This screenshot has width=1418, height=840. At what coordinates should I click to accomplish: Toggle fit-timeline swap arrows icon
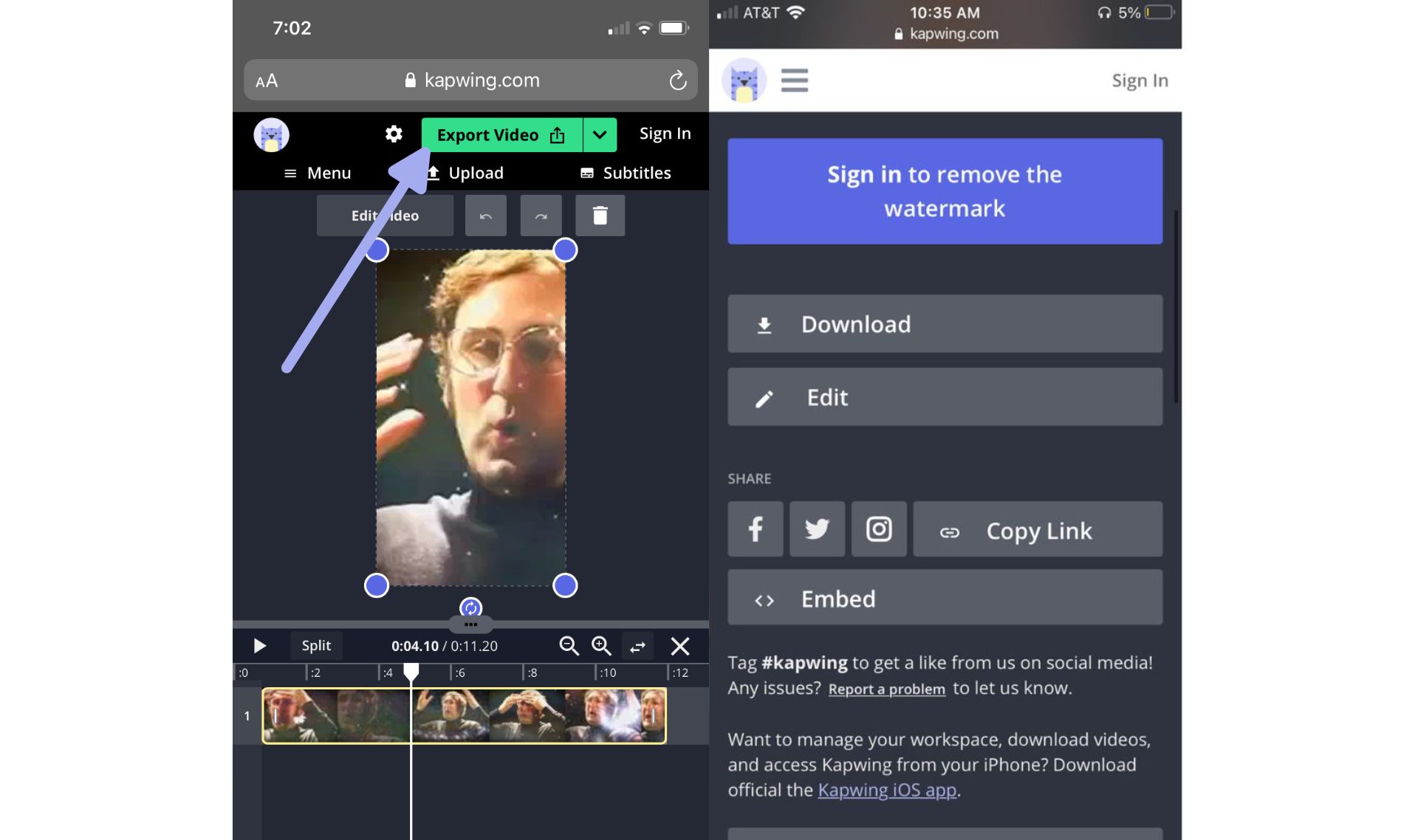[x=637, y=647]
